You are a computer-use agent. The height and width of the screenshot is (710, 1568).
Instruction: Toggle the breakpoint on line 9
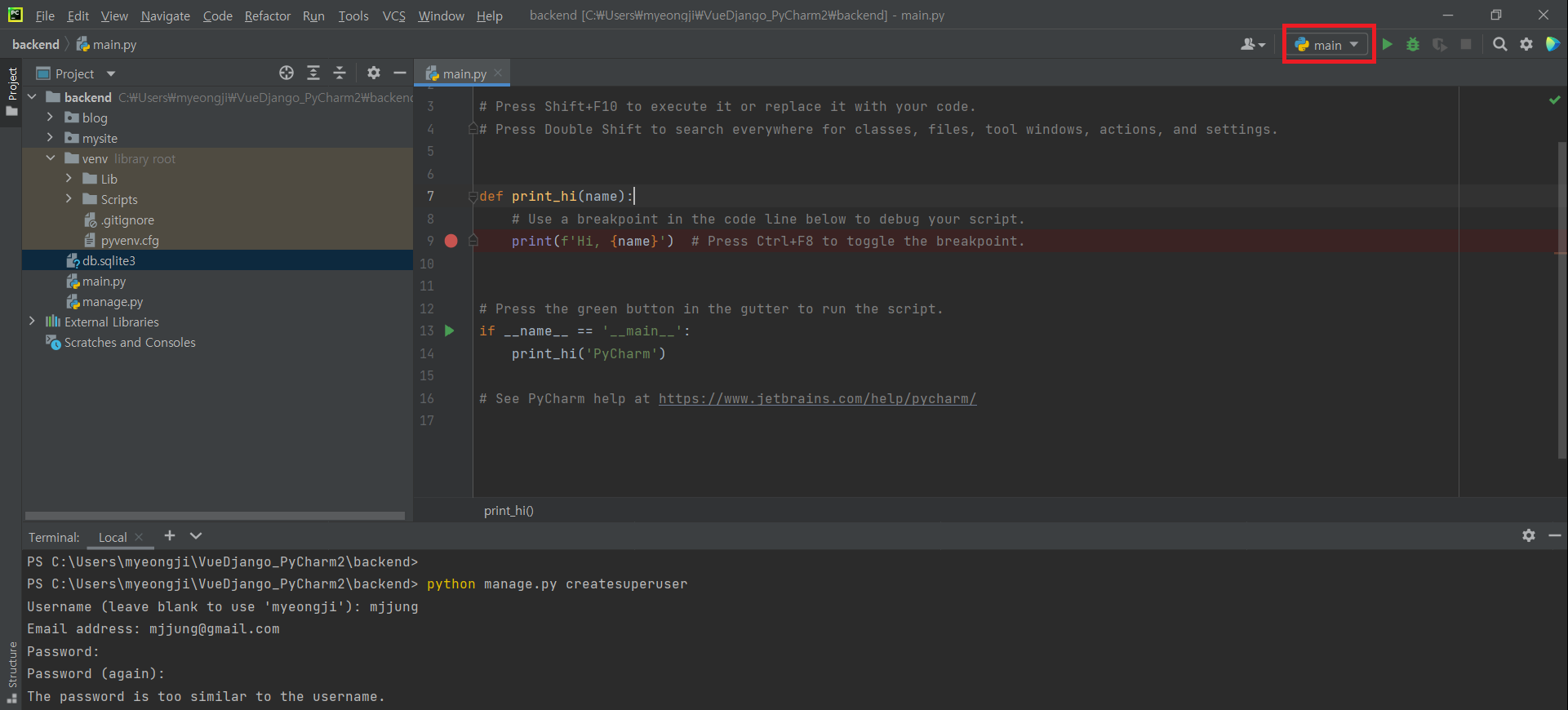451,241
